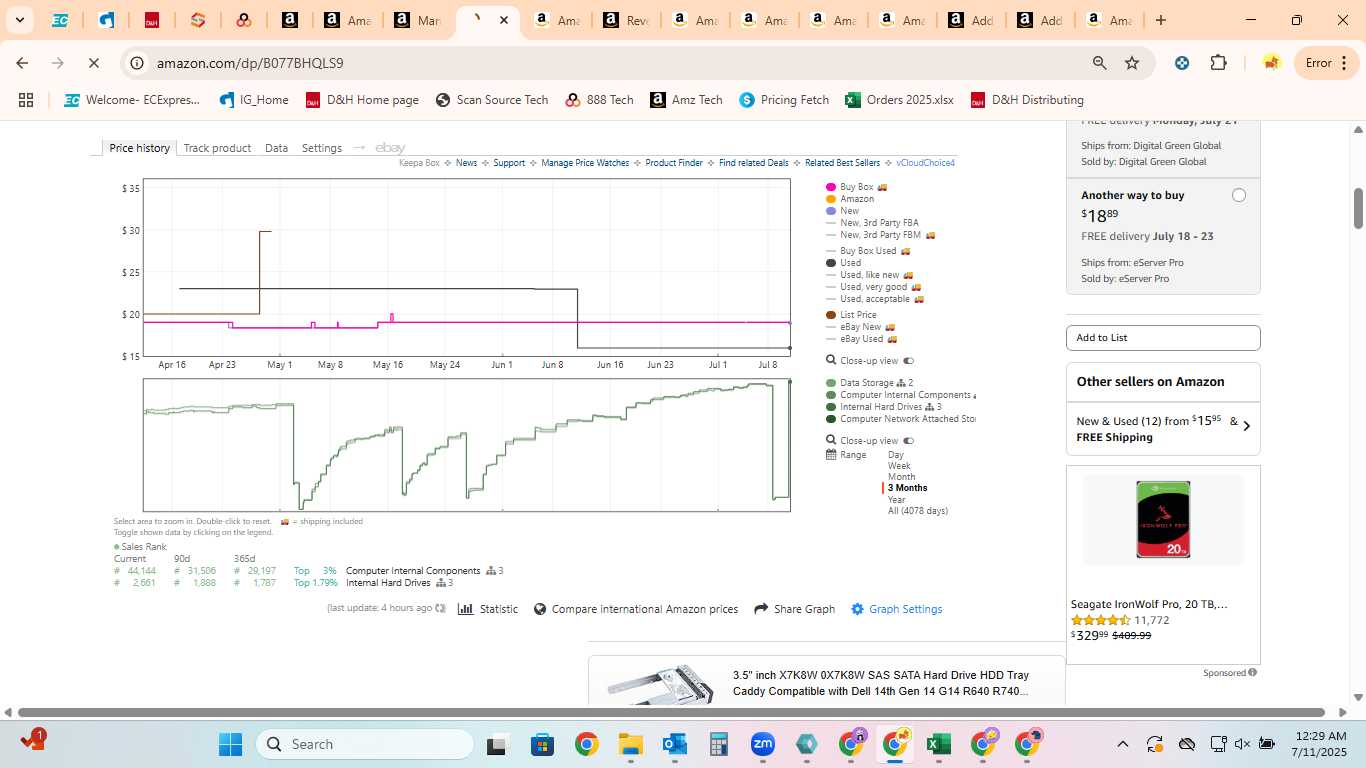Select the 'Another way to buy' radio button
This screenshot has width=1366, height=768.
point(1239,195)
